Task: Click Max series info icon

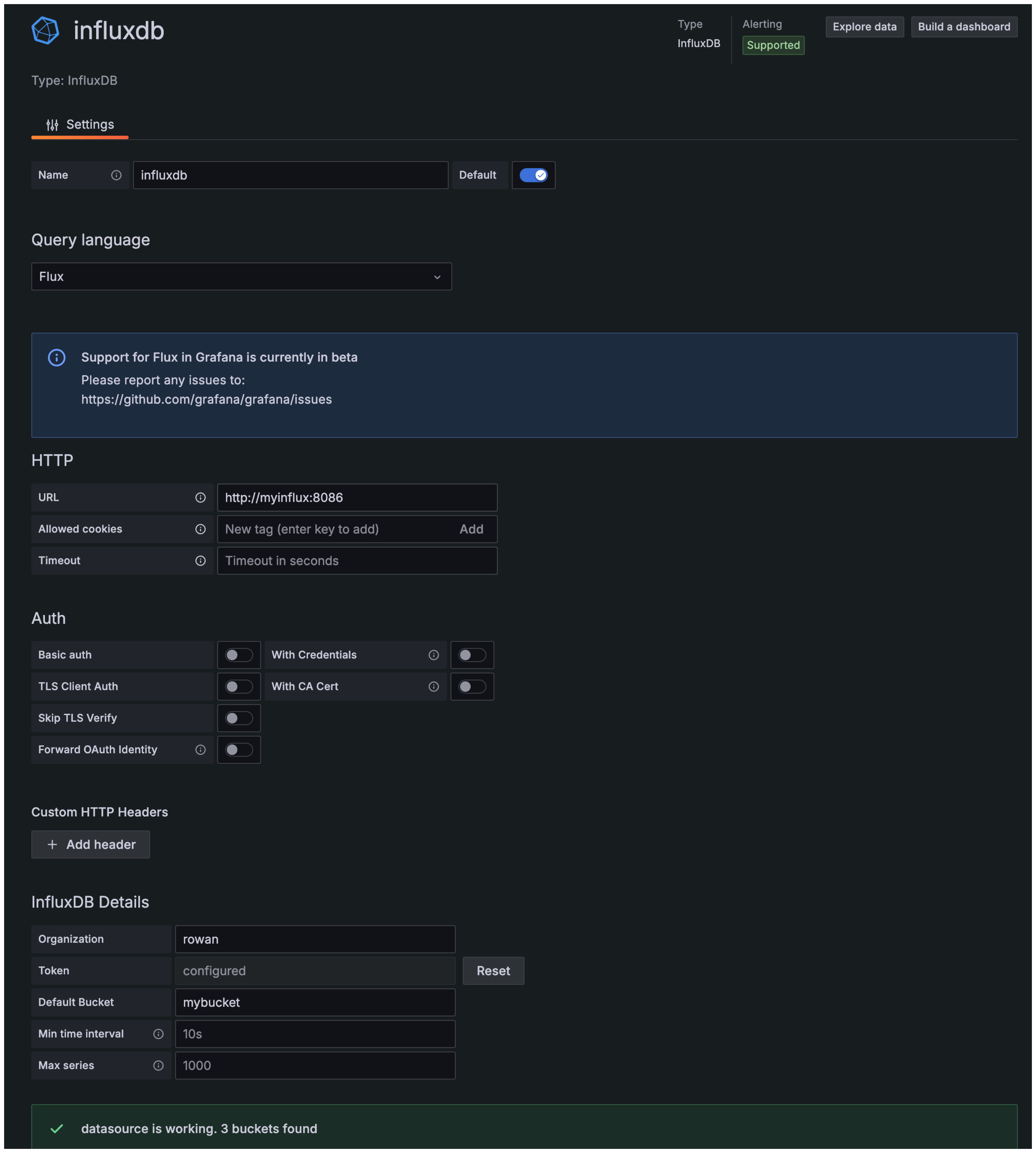Action: point(158,1066)
